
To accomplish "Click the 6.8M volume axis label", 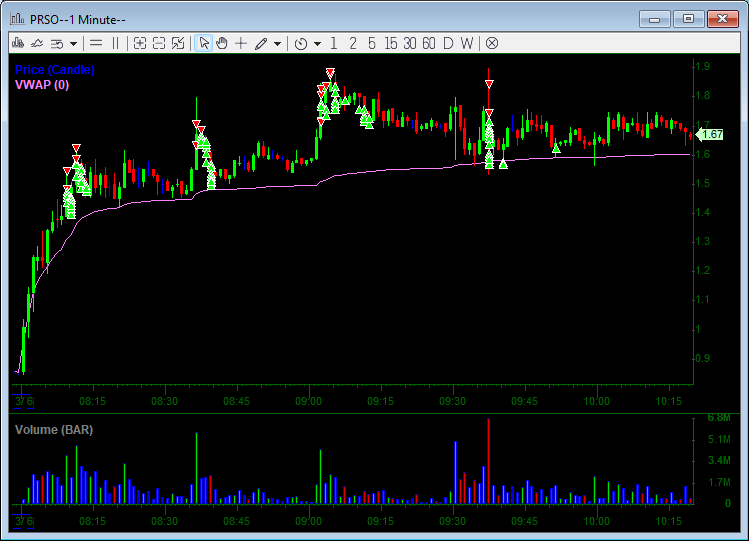I will coord(719,418).
